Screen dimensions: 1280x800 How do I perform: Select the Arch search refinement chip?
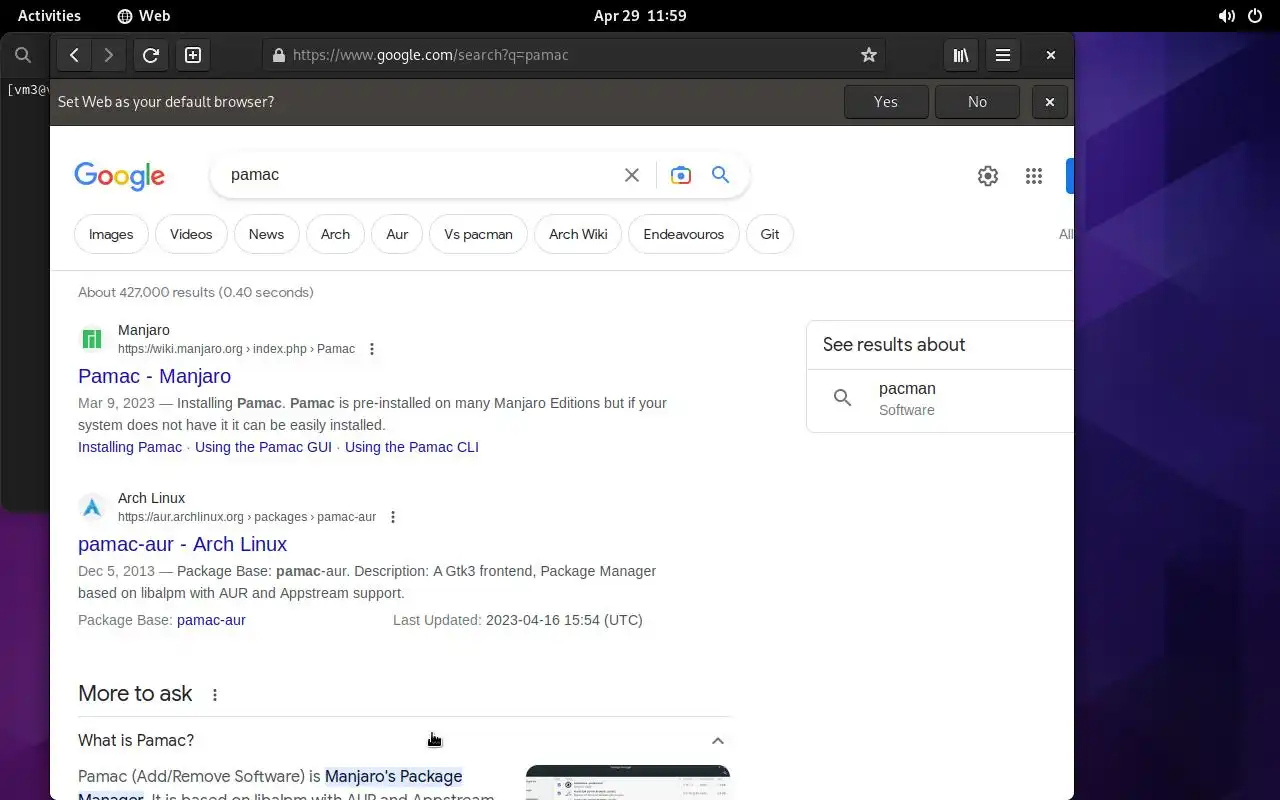click(x=335, y=234)
